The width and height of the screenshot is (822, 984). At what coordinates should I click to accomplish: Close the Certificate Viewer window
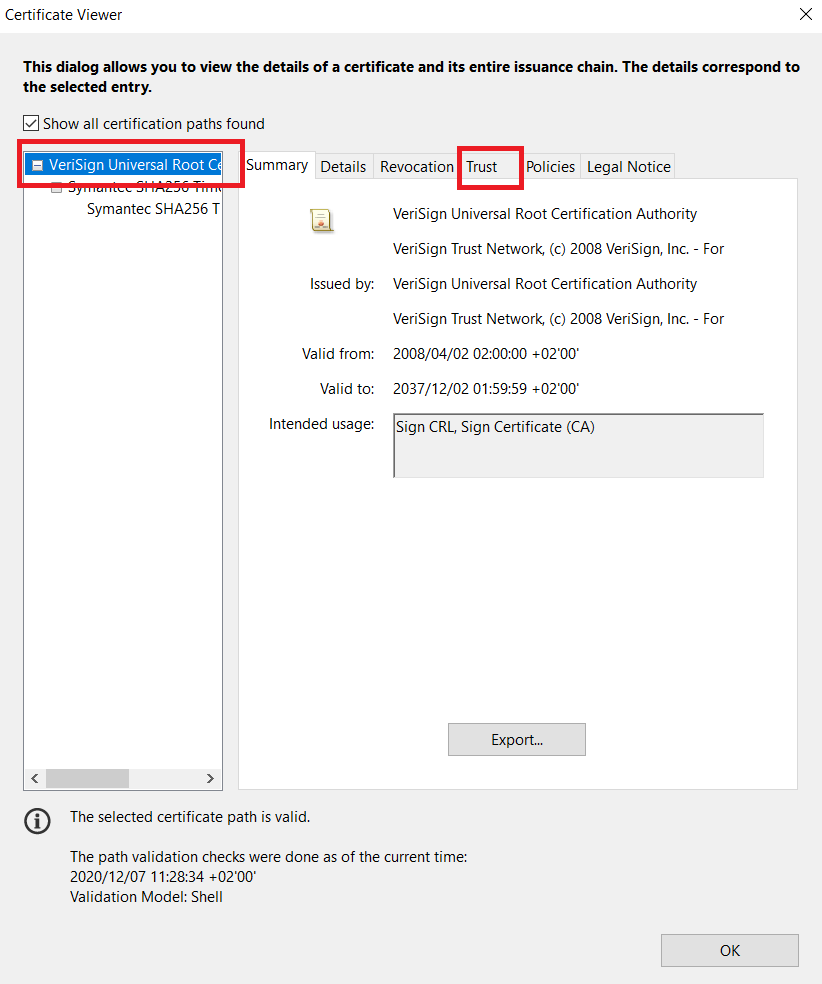[806, 14]
